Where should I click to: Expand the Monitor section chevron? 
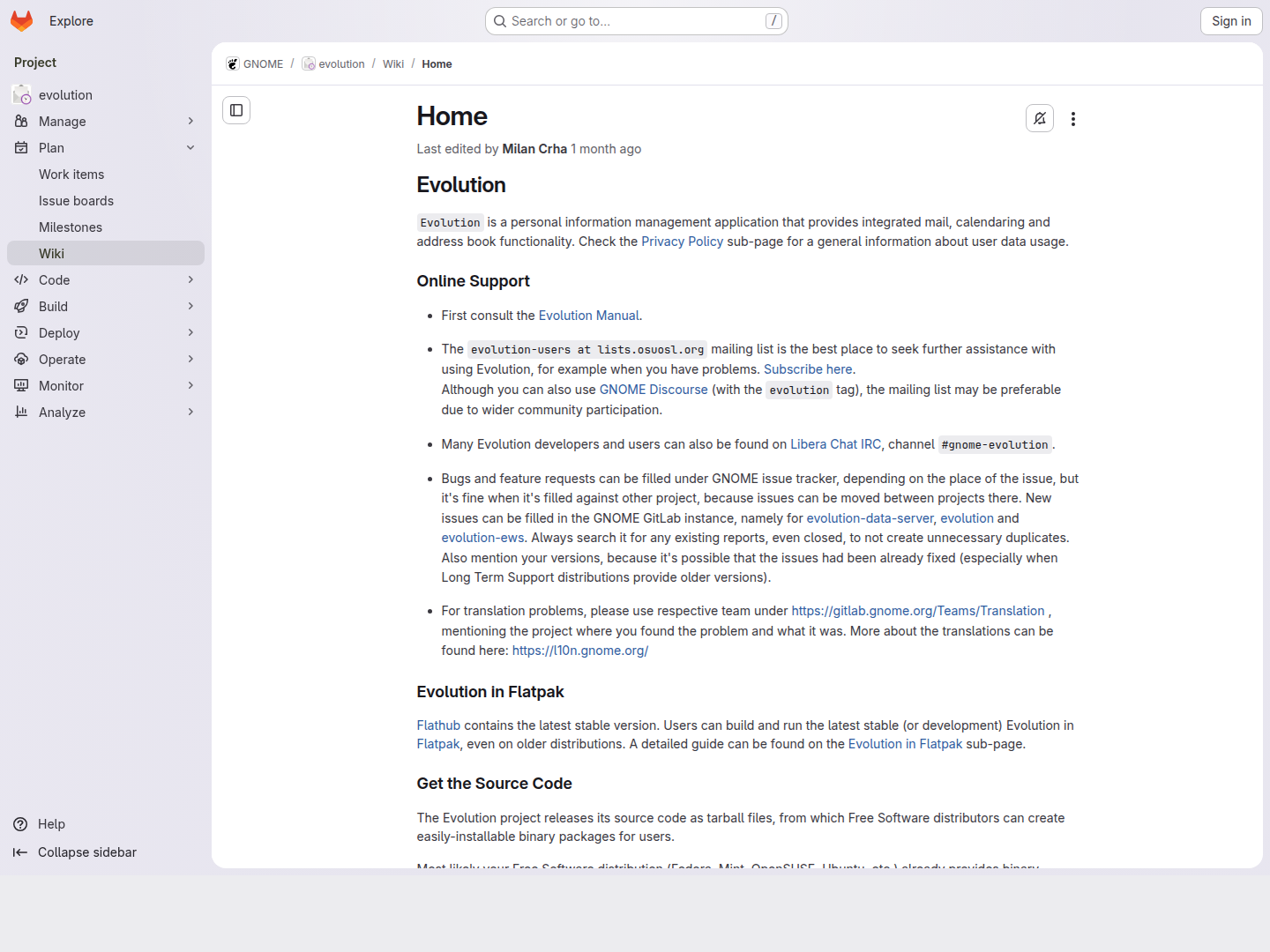pyautogui.click(x=190, y=386)
